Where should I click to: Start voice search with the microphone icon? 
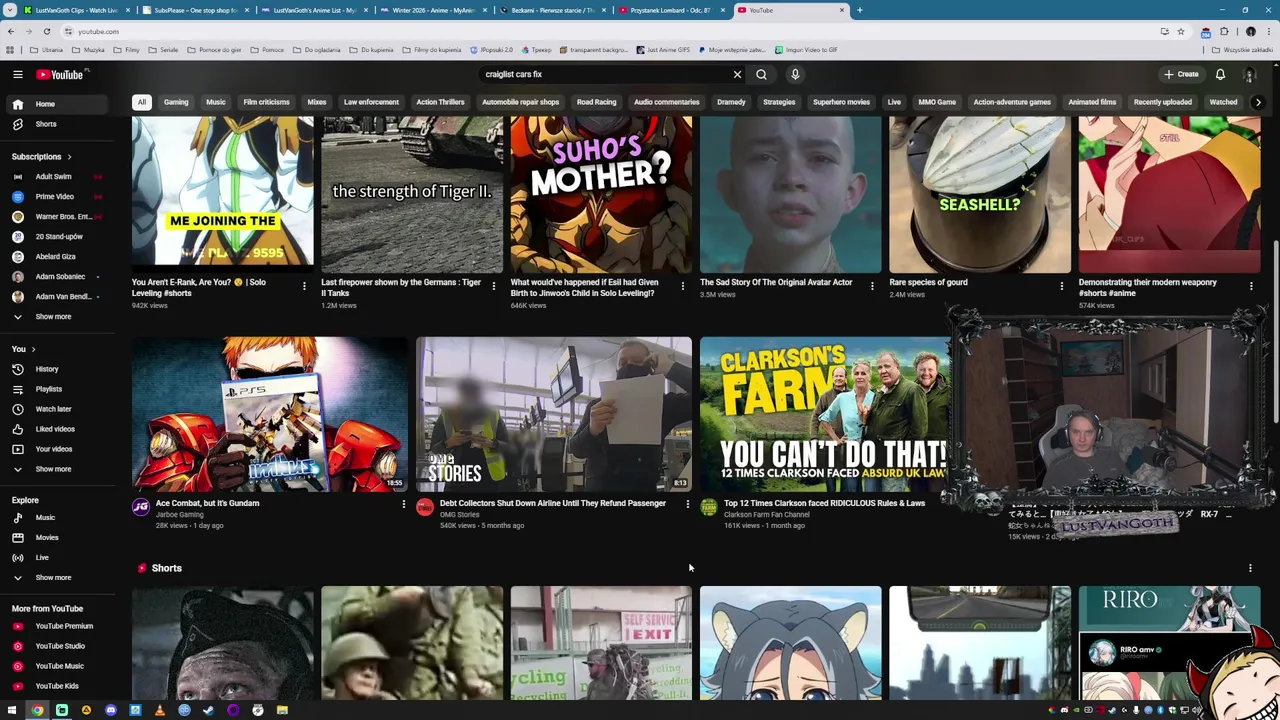coord(795,74)
